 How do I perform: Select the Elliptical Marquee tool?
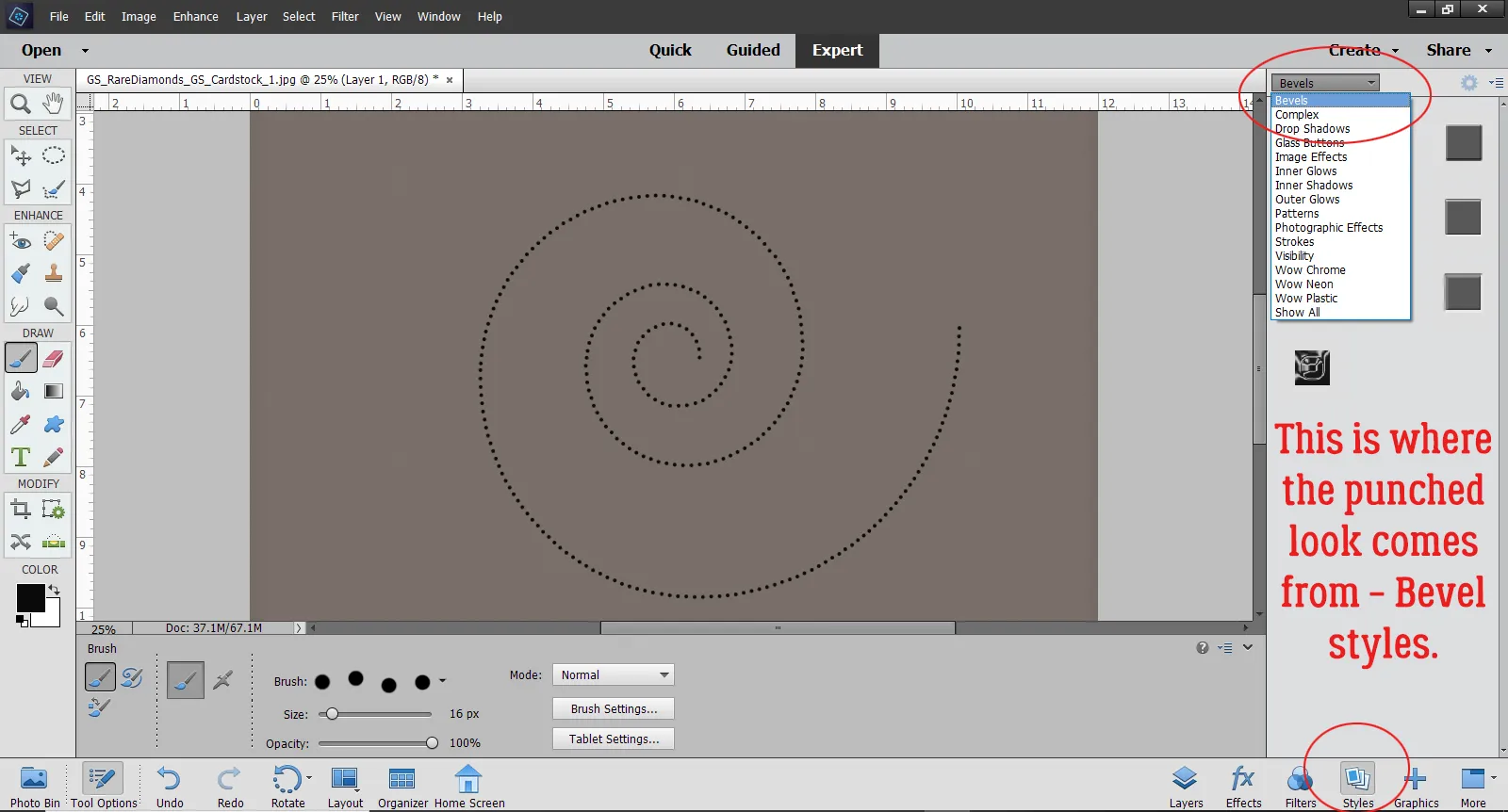(x=54, y=155)
